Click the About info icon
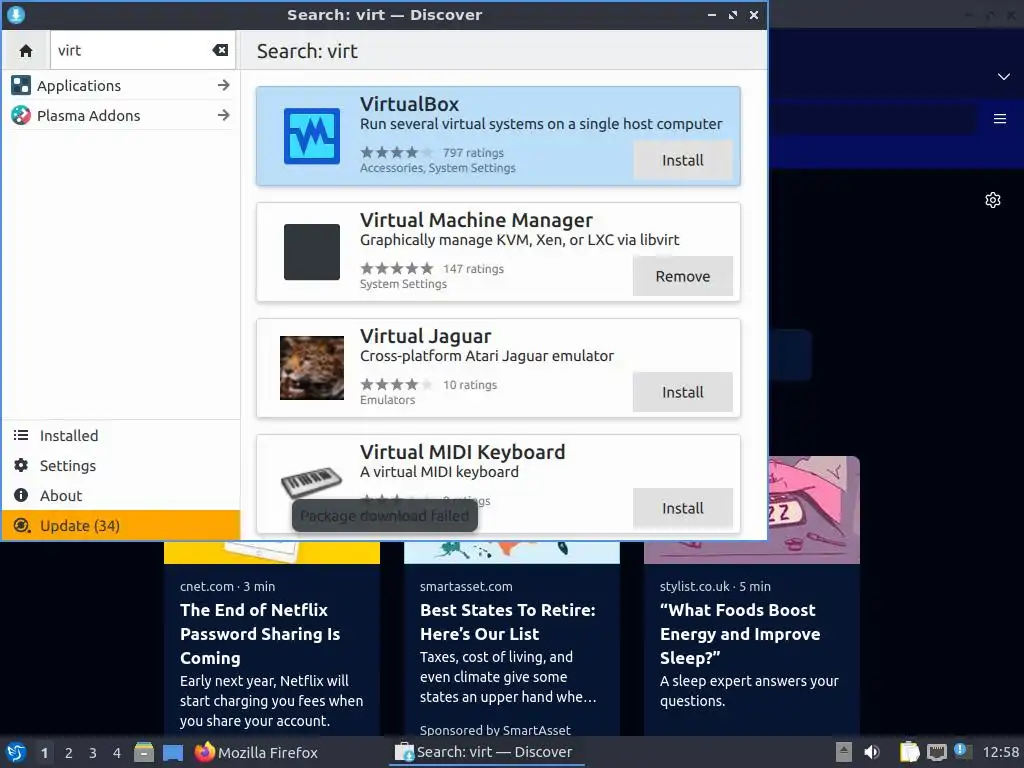The height and width of the screenshot is (768, 1024). (x=21, y=496)
